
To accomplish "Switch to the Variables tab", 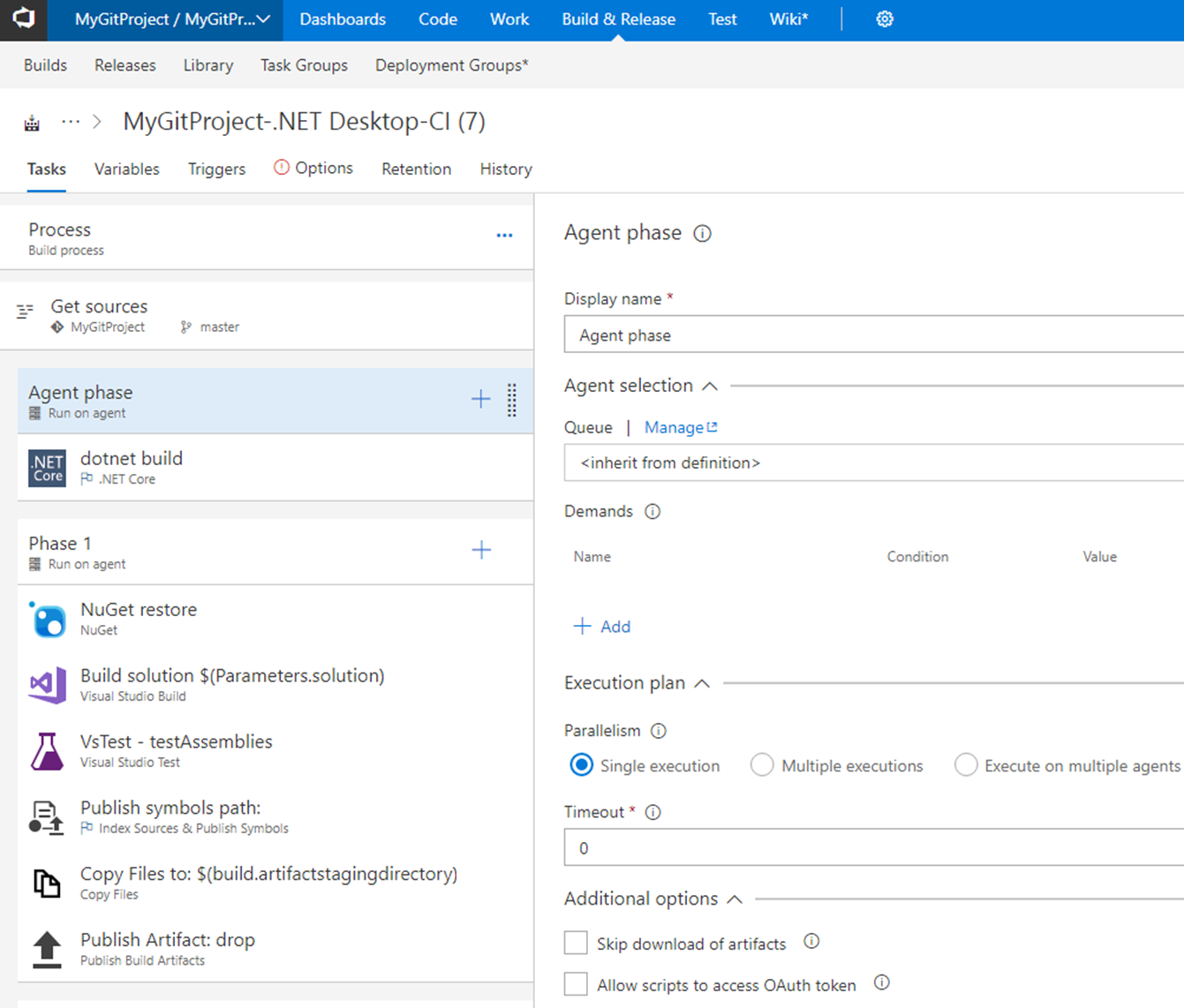I will (127, 169).
